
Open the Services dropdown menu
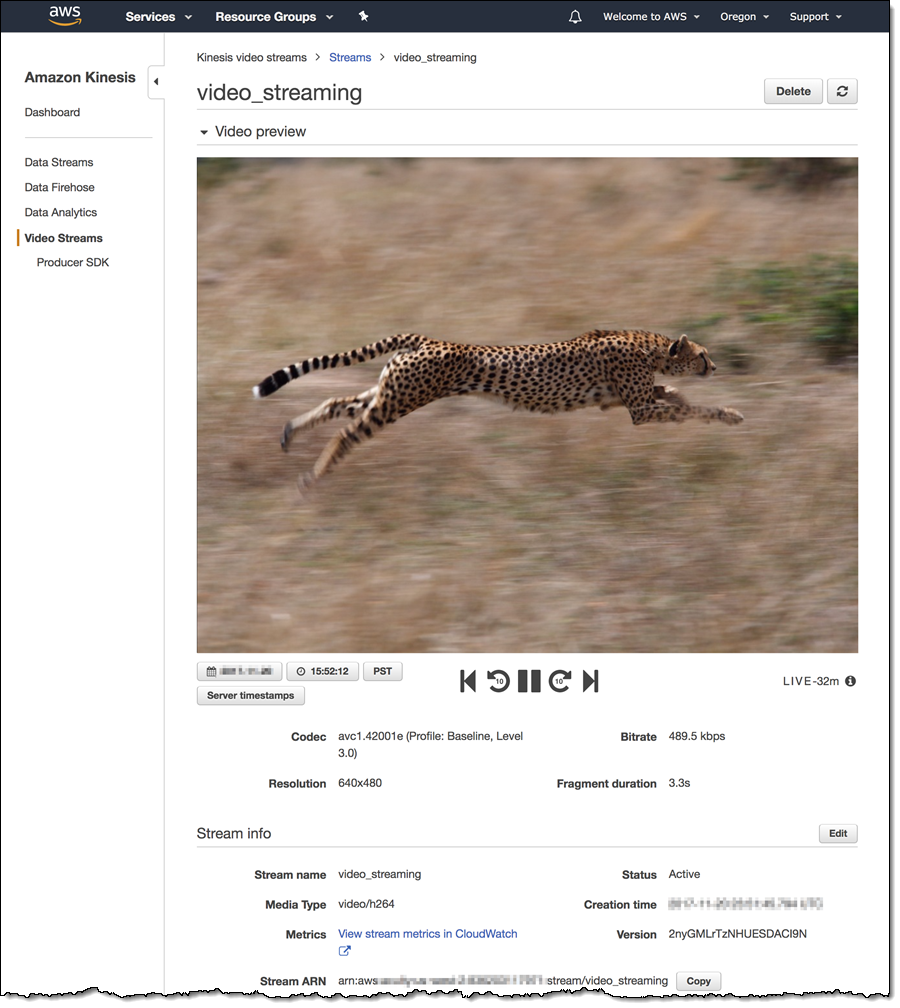click(158, 17)
